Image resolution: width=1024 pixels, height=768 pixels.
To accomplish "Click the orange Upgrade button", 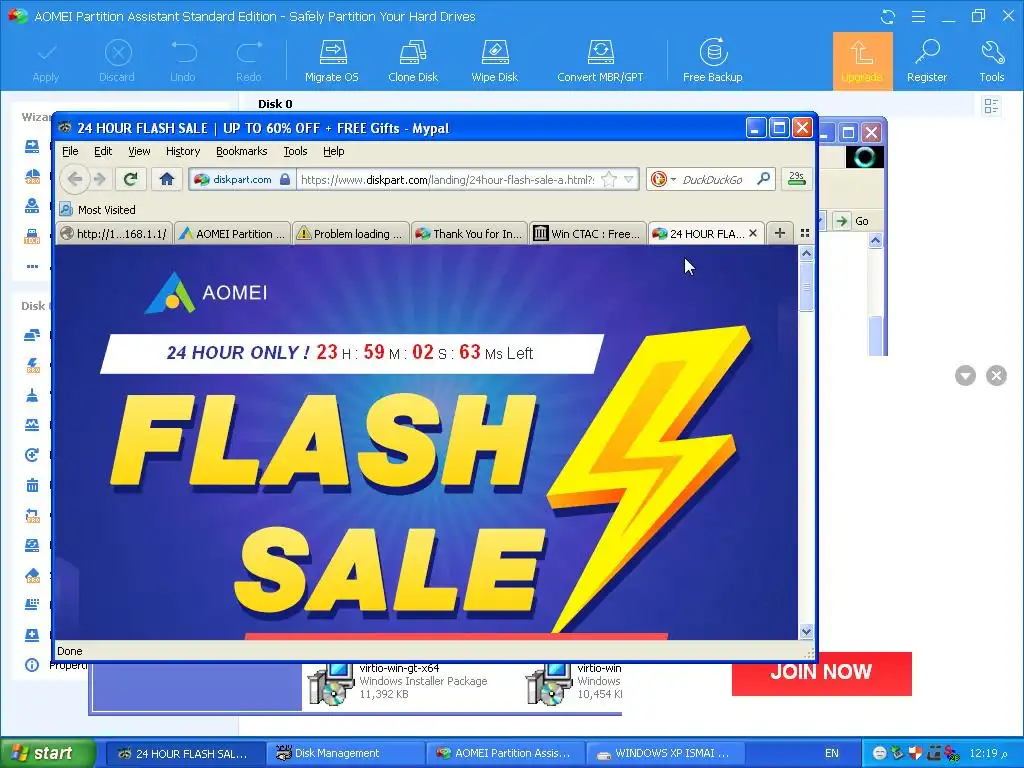I will (x=862, y=61).
